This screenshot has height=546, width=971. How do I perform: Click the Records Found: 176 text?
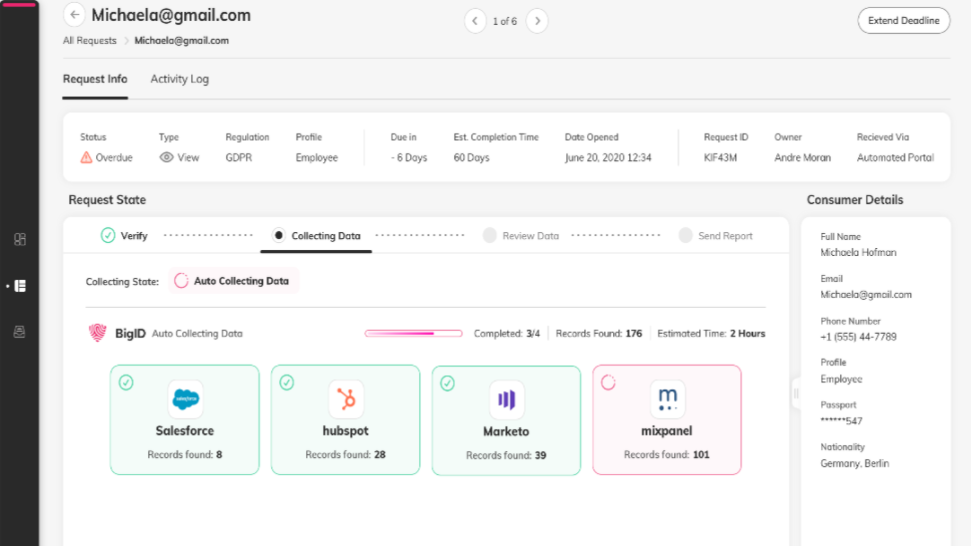point(599,333)
